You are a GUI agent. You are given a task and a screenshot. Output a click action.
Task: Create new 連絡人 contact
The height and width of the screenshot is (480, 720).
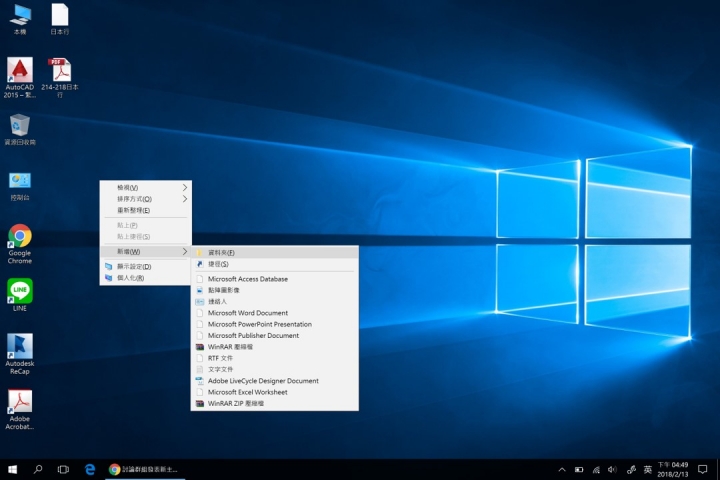pyautogui.click(x=275, y=301)
